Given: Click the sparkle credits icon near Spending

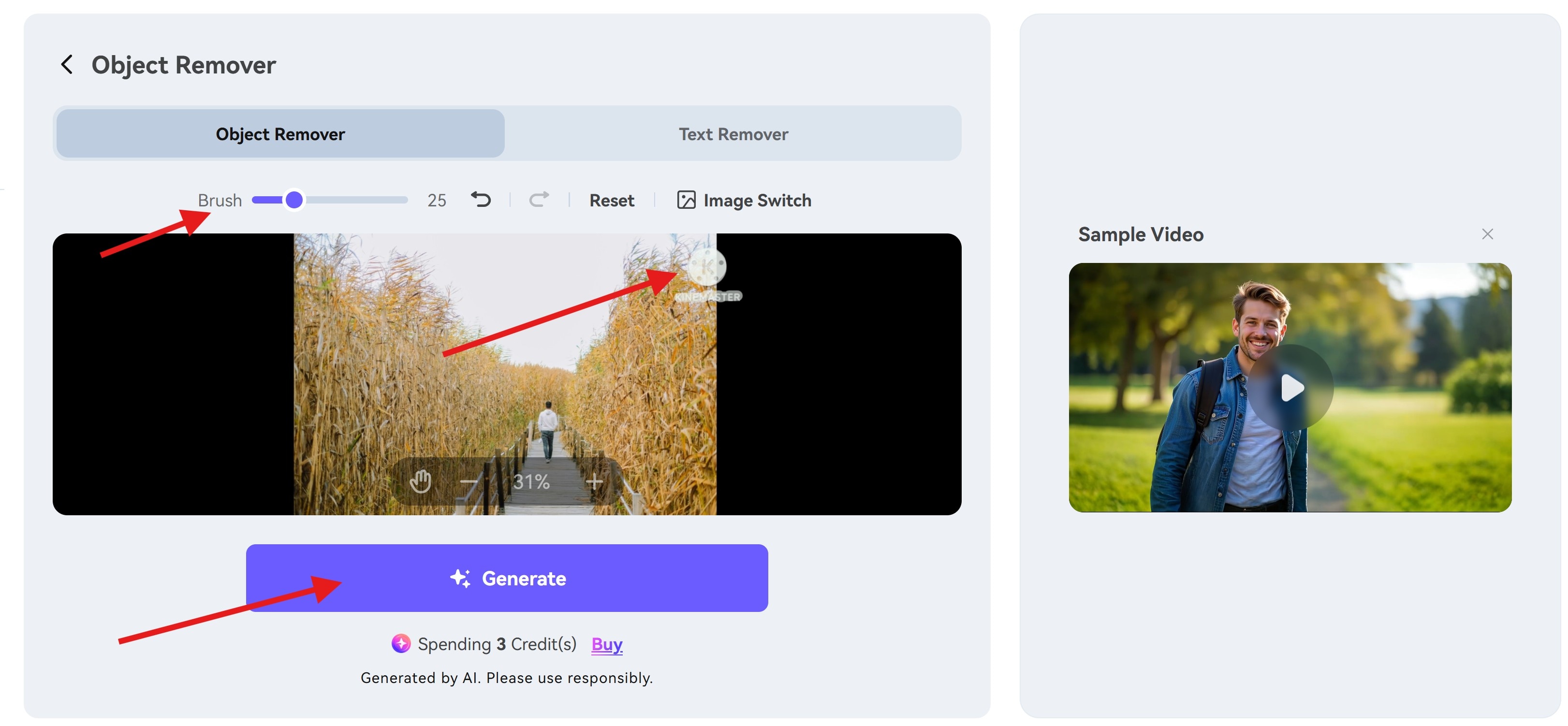Looking at the screenshot, I should pyautogui.click(x=401, y=644).
